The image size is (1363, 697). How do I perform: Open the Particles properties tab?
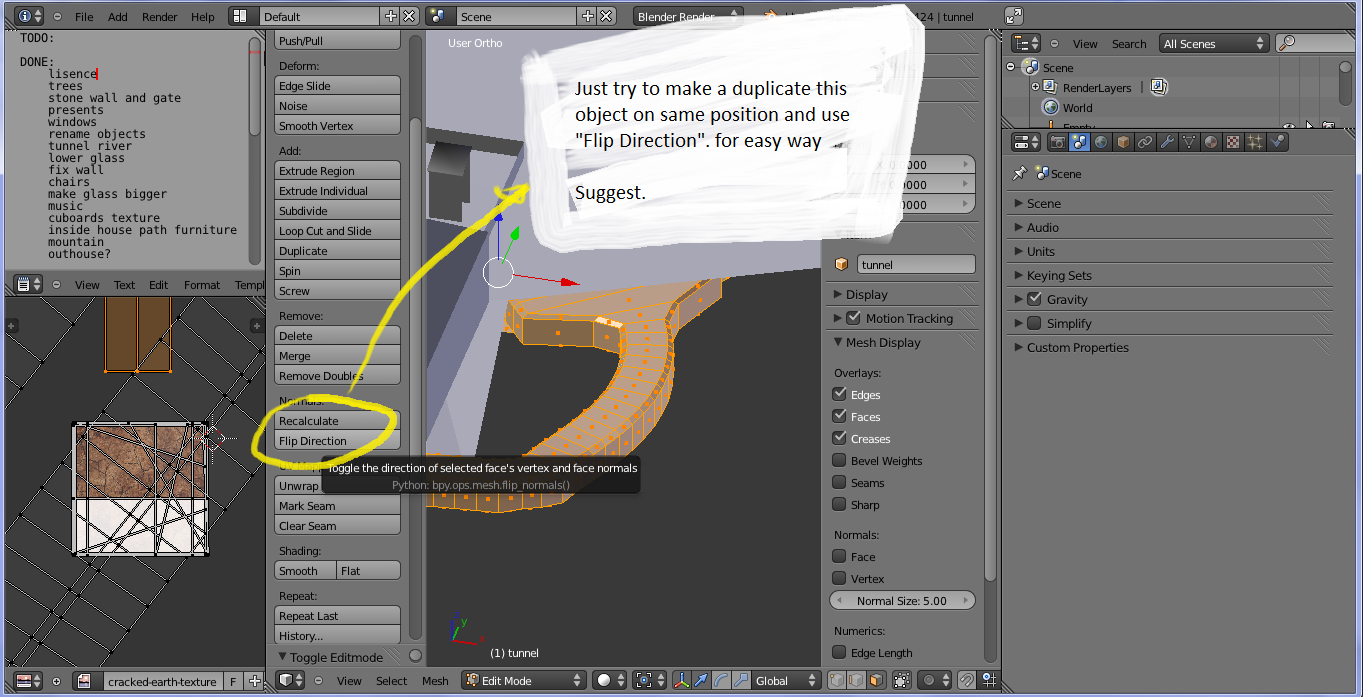pos(1255,142)
